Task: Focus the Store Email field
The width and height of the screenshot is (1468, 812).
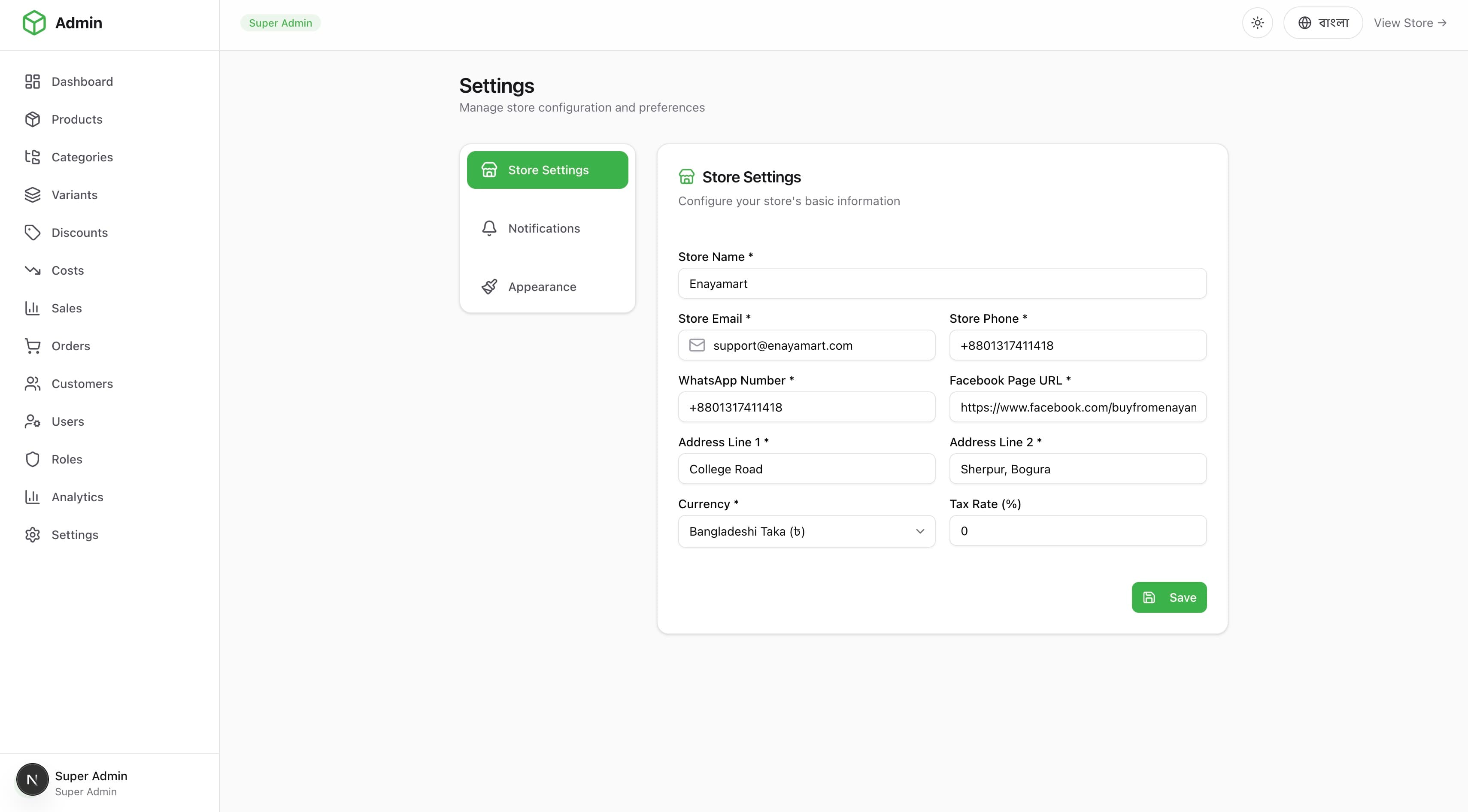Action: coord(807,345)
